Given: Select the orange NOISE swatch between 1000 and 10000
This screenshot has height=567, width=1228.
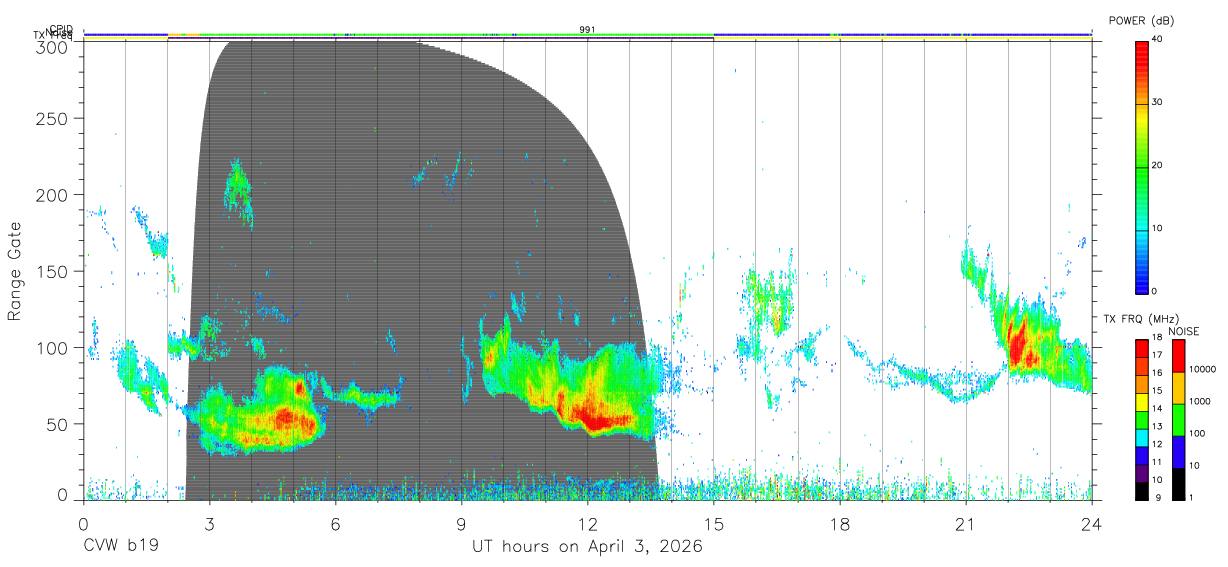Looking at the screenshot, I should [1178, 387].
